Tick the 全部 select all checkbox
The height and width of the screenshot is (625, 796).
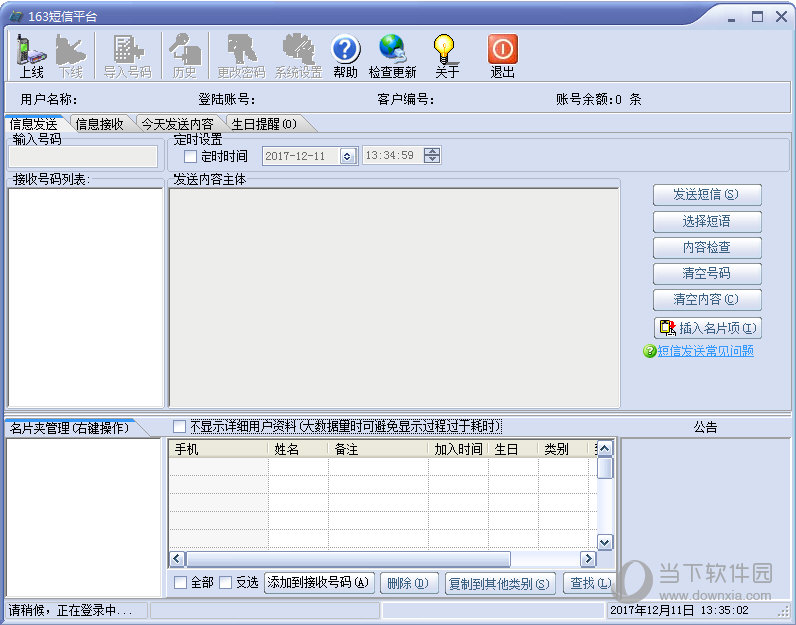180,582
